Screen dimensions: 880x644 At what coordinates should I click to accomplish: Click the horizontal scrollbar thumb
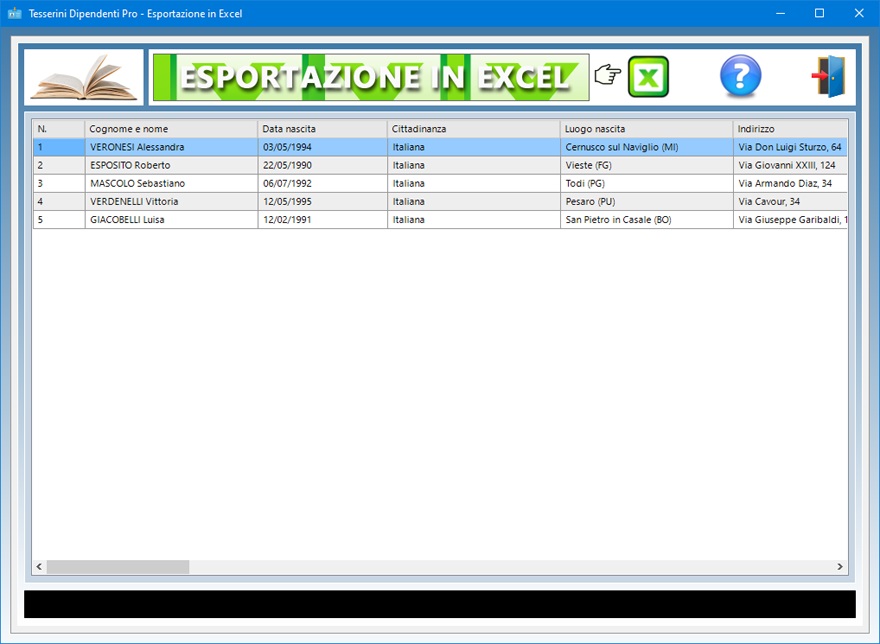118,567
